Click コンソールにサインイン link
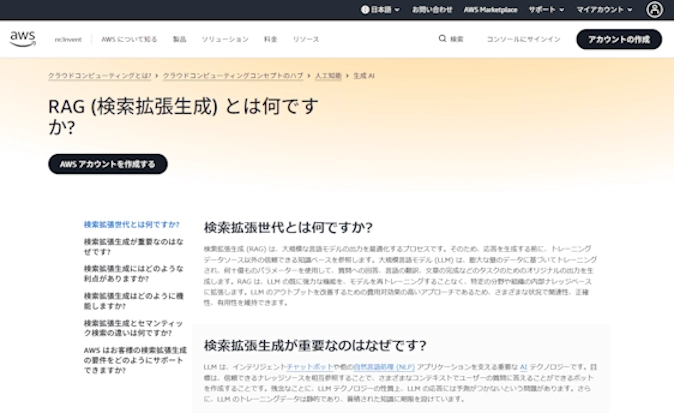 (x=523, y=39)
